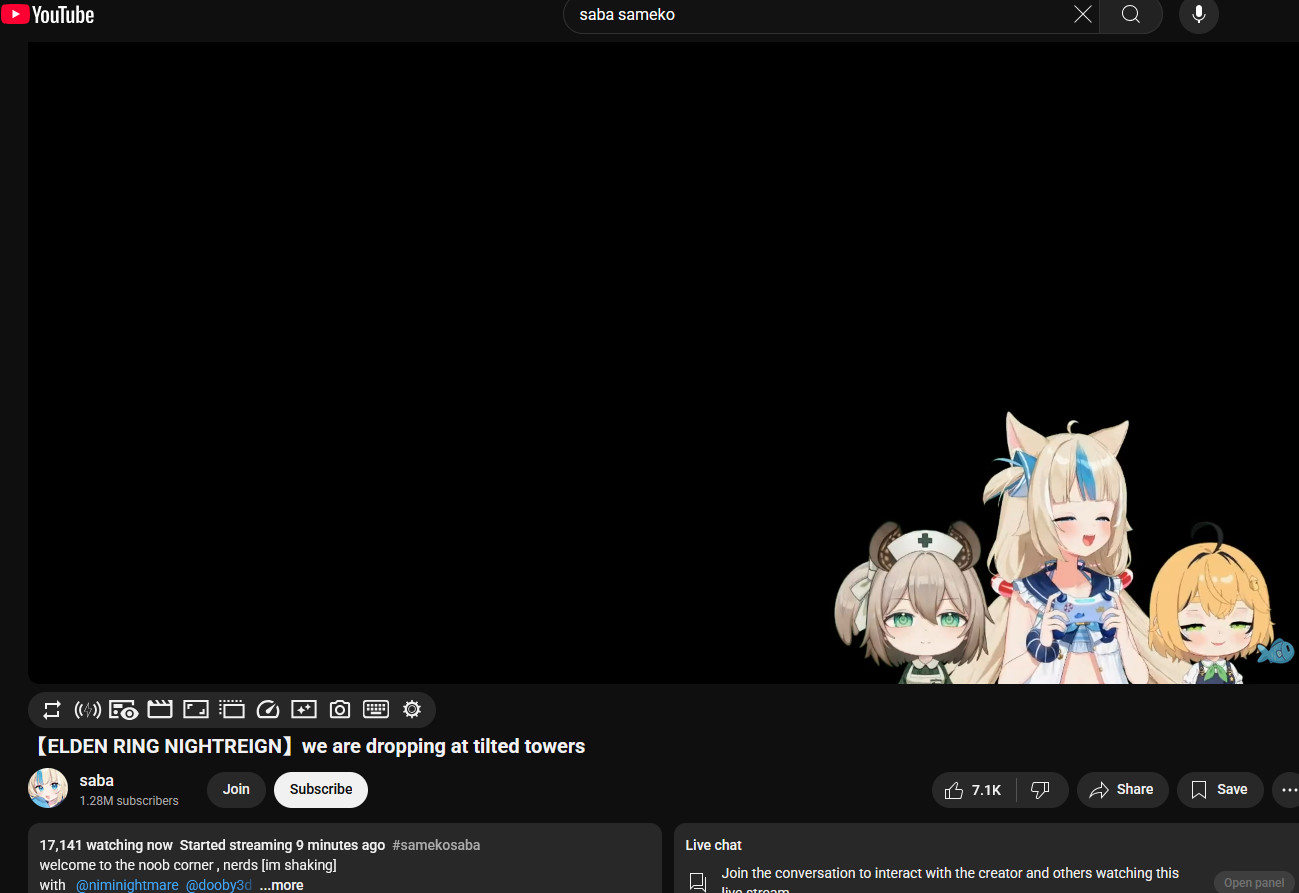Toggle the loop video icon

52,710
